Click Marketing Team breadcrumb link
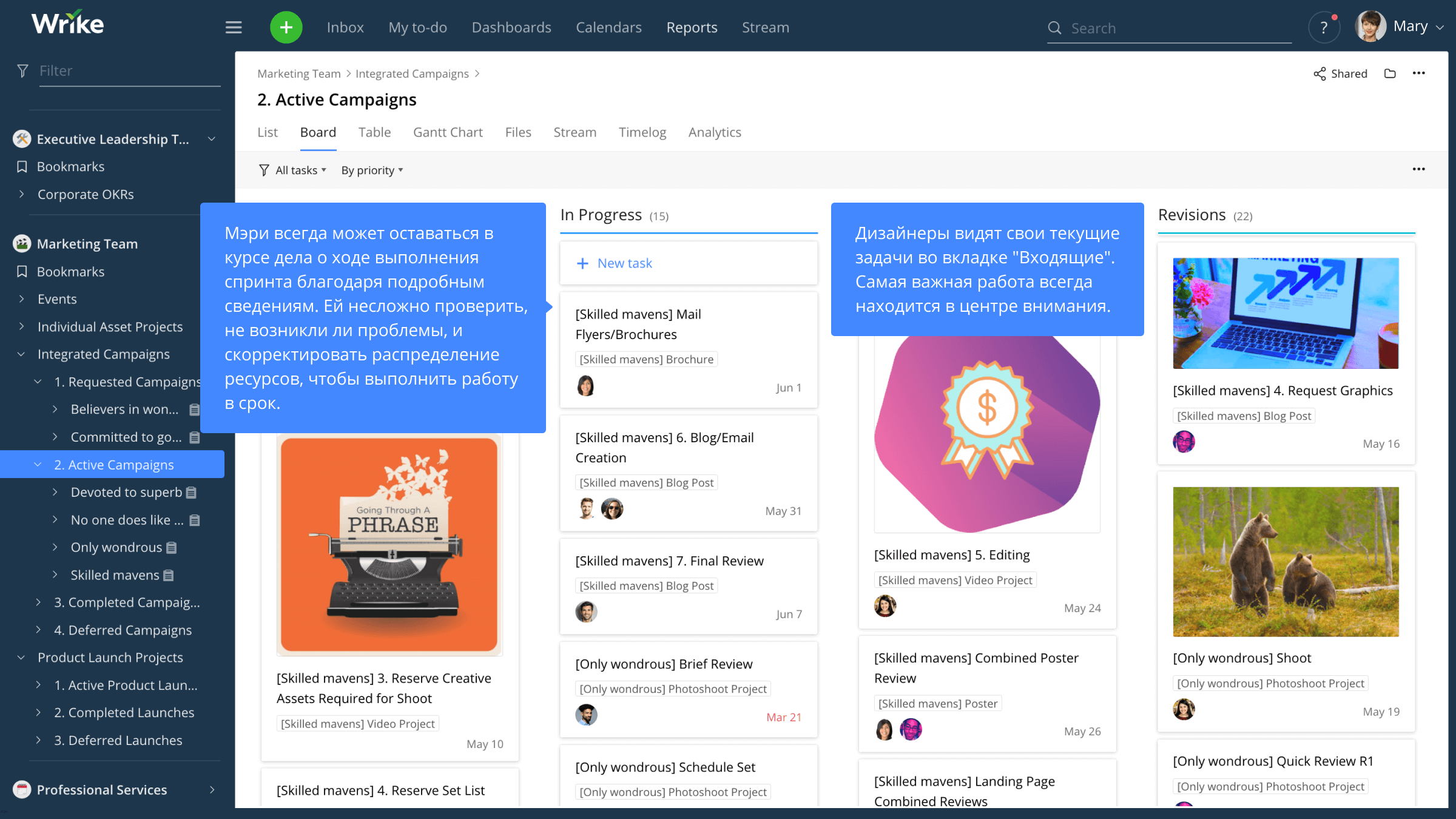 [x=299, y=73]
